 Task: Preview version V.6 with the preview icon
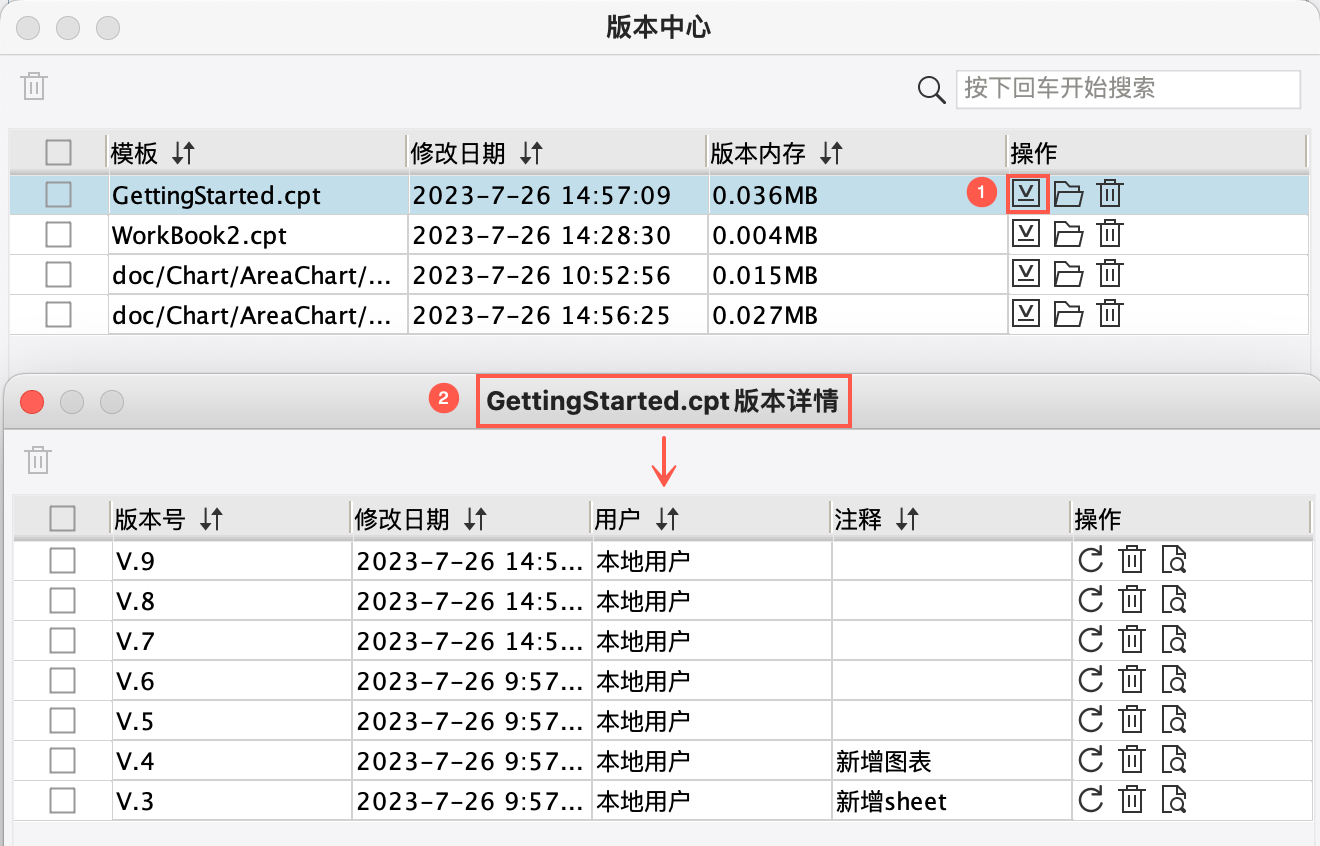click(x=1174, y=681)
